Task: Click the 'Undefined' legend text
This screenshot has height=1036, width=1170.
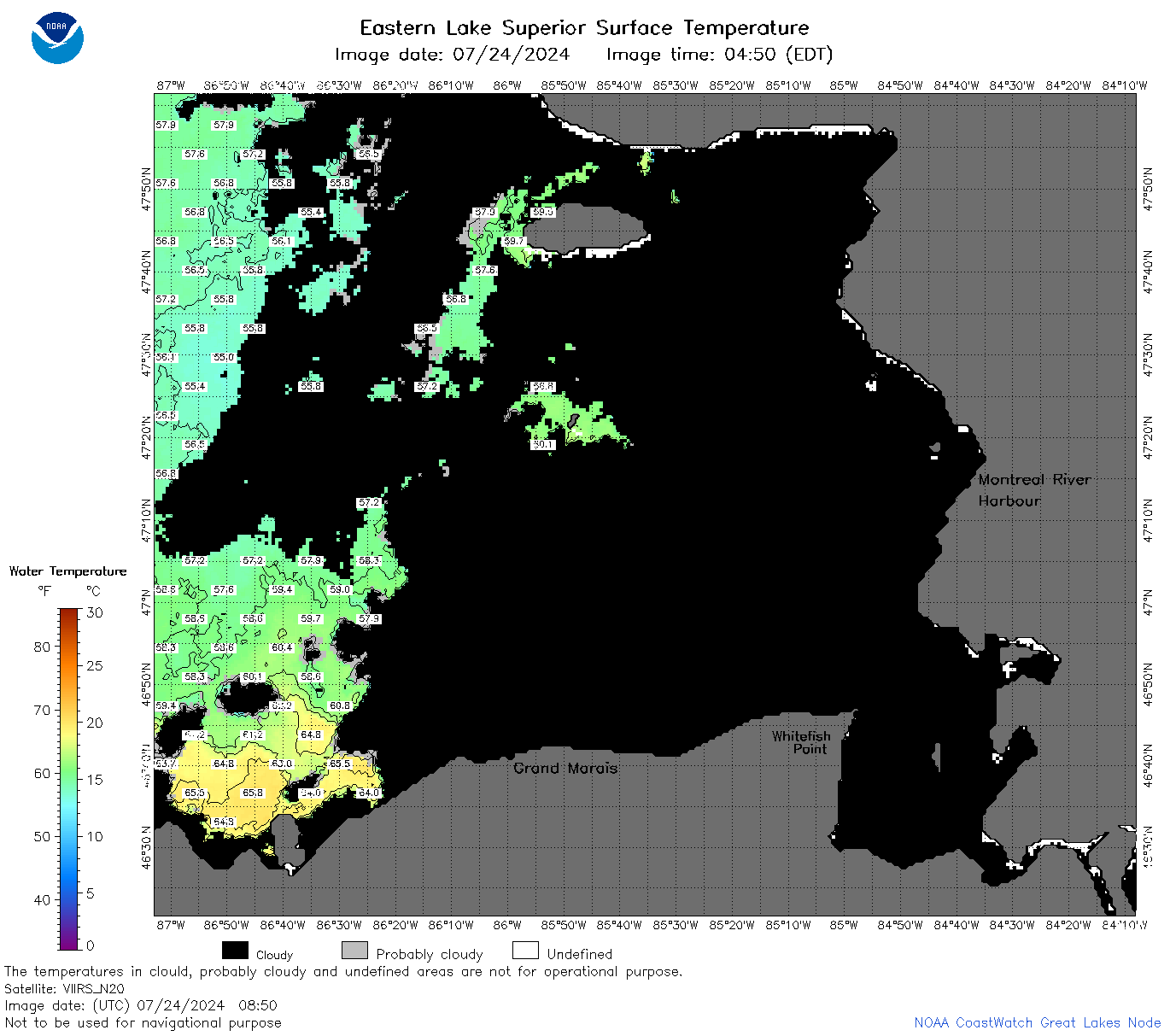Action: click(580, 954)
